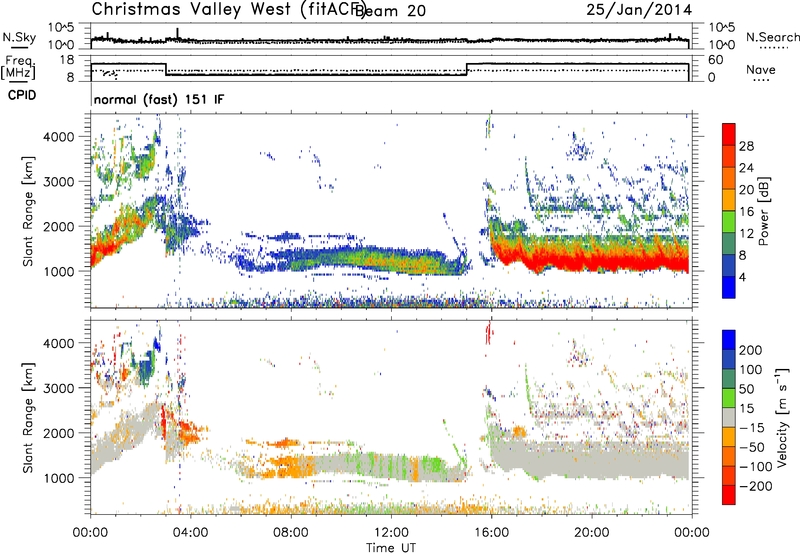This screenshot has width=800, height=554.
Task: Click the '04:00' time axis label
Action: (x=191, y=533)
